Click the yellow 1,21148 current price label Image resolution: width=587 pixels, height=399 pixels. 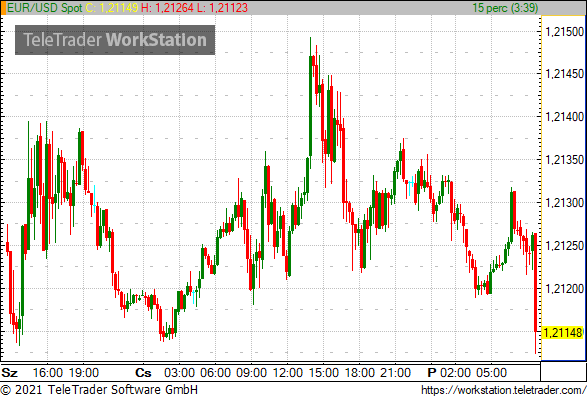(563, 332)
